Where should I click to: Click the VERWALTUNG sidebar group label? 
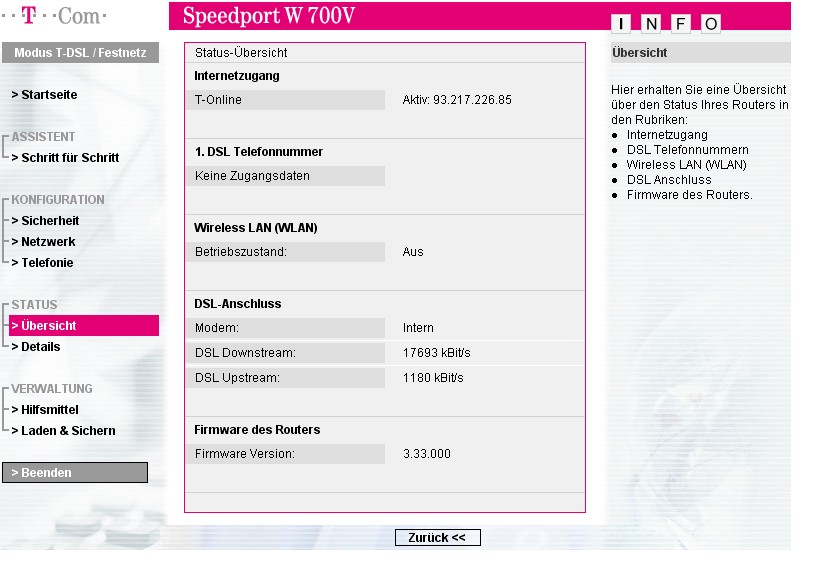click(x=52, y=389)
